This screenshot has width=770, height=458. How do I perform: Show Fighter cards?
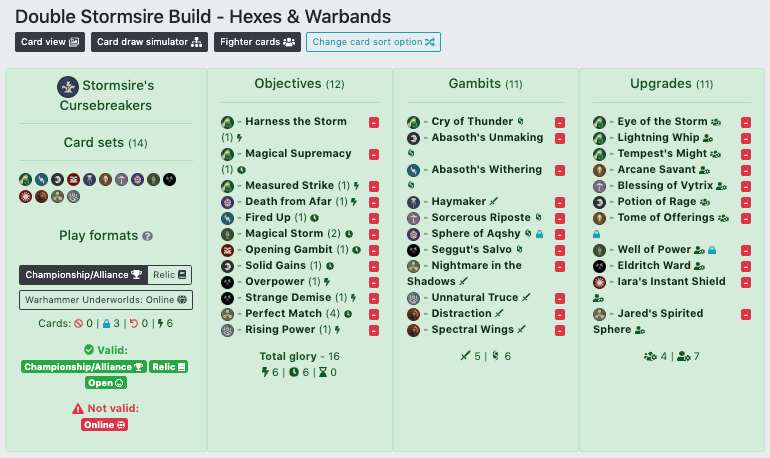click(257, 42)
